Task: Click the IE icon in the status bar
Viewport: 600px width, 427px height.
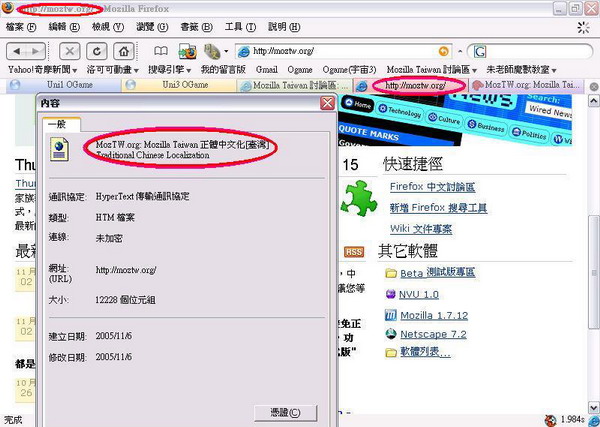Action: tap(594, 420)
